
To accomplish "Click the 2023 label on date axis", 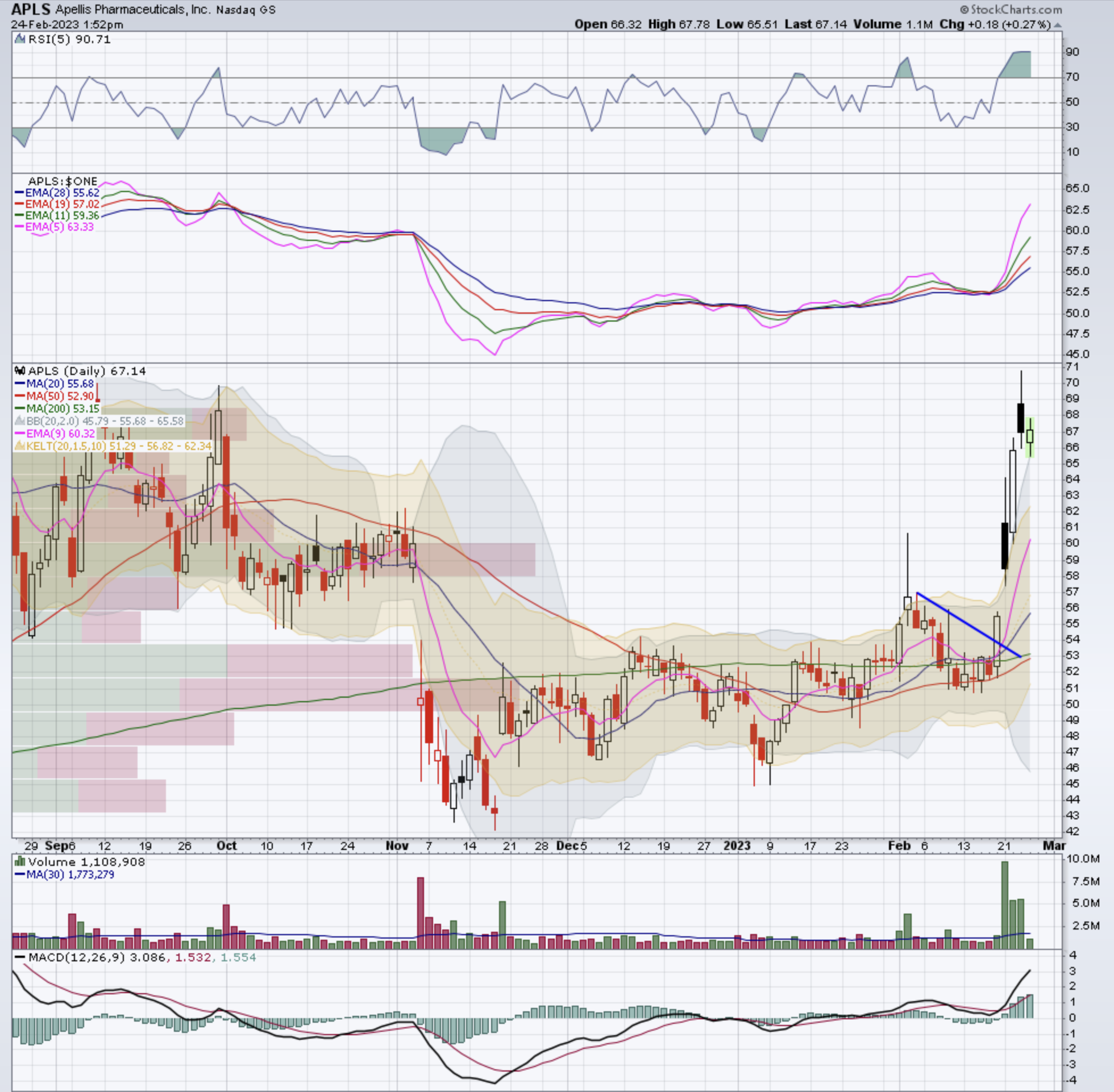I will point(737,846).
